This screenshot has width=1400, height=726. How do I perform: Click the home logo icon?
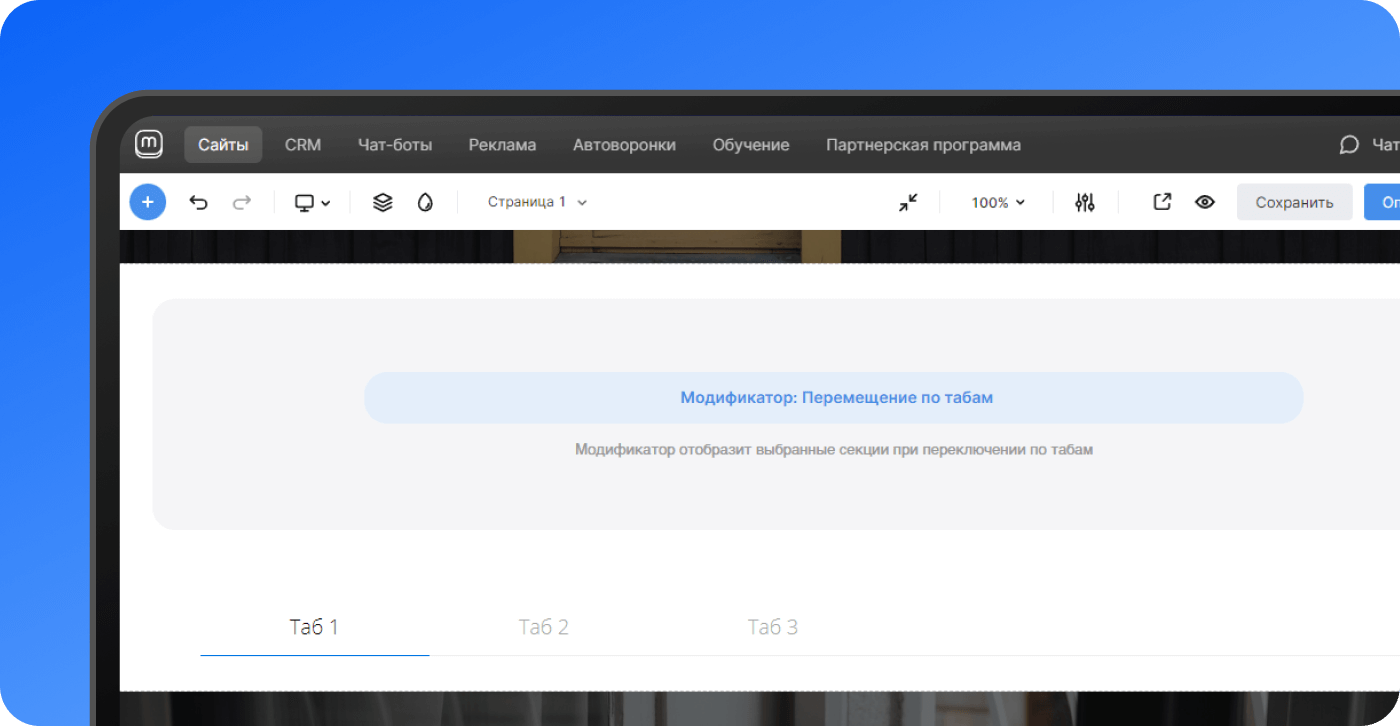pos(149,144)
